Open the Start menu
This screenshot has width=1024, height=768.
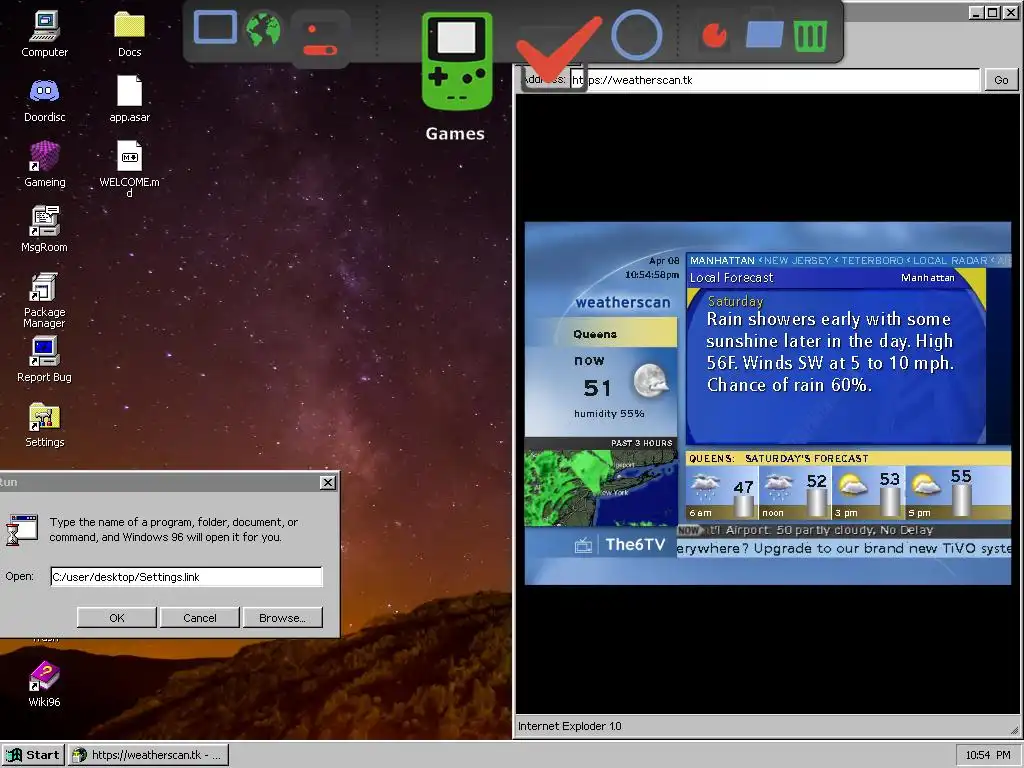(x=33, y=755)
